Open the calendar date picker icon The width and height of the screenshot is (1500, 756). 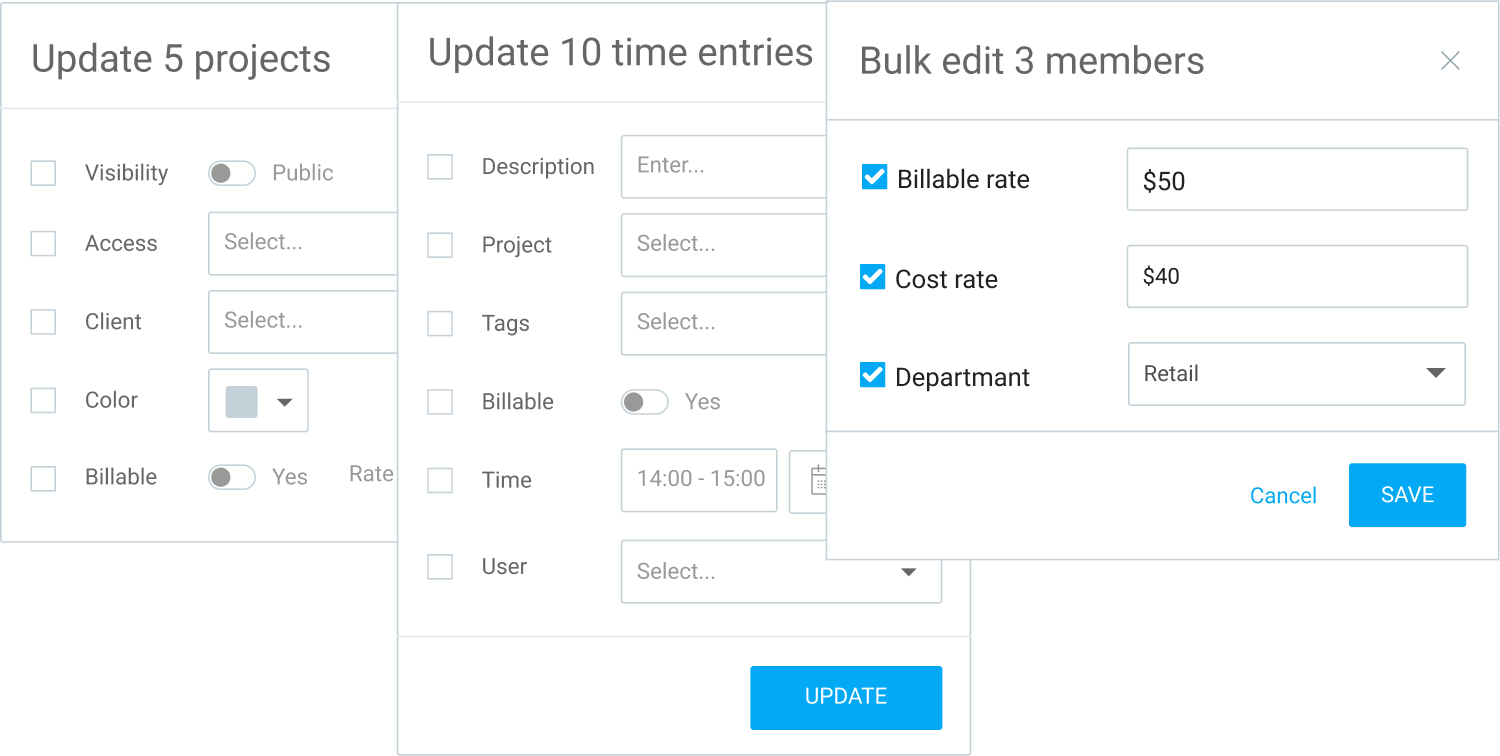click(816, 480)
